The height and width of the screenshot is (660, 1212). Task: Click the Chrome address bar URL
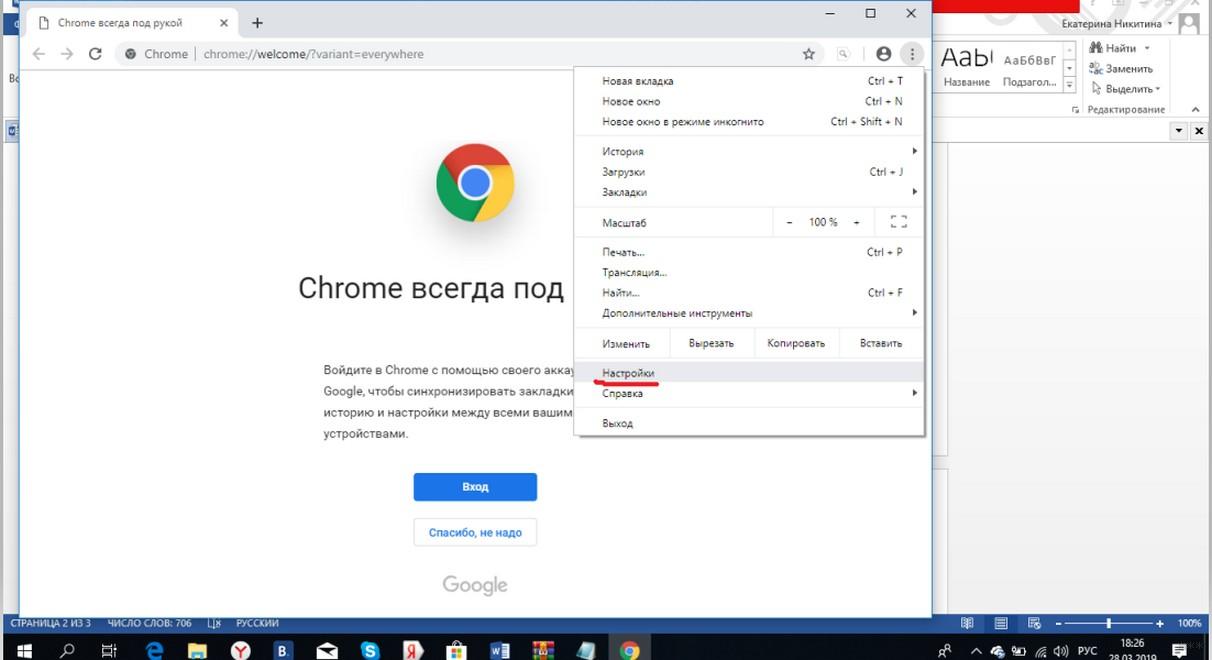(313, 54)
